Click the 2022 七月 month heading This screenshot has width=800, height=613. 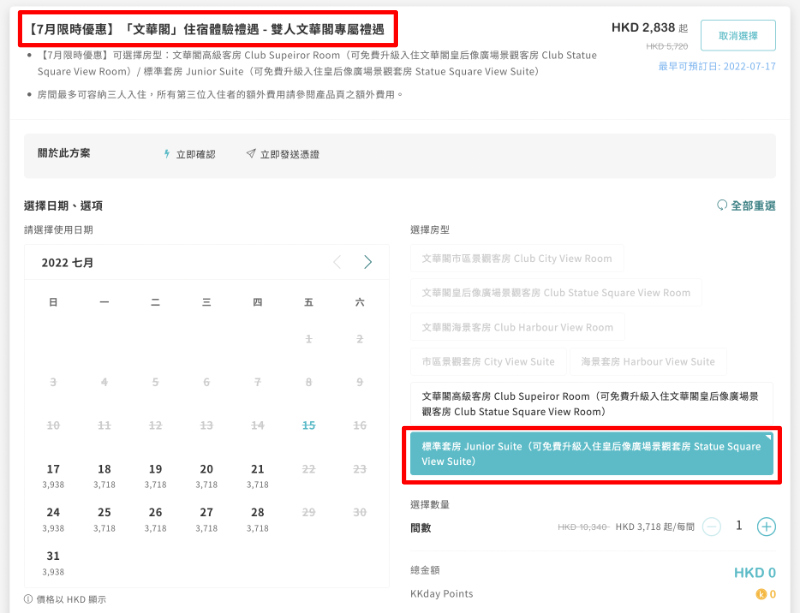pyautogui.click(x=67, y=262)
